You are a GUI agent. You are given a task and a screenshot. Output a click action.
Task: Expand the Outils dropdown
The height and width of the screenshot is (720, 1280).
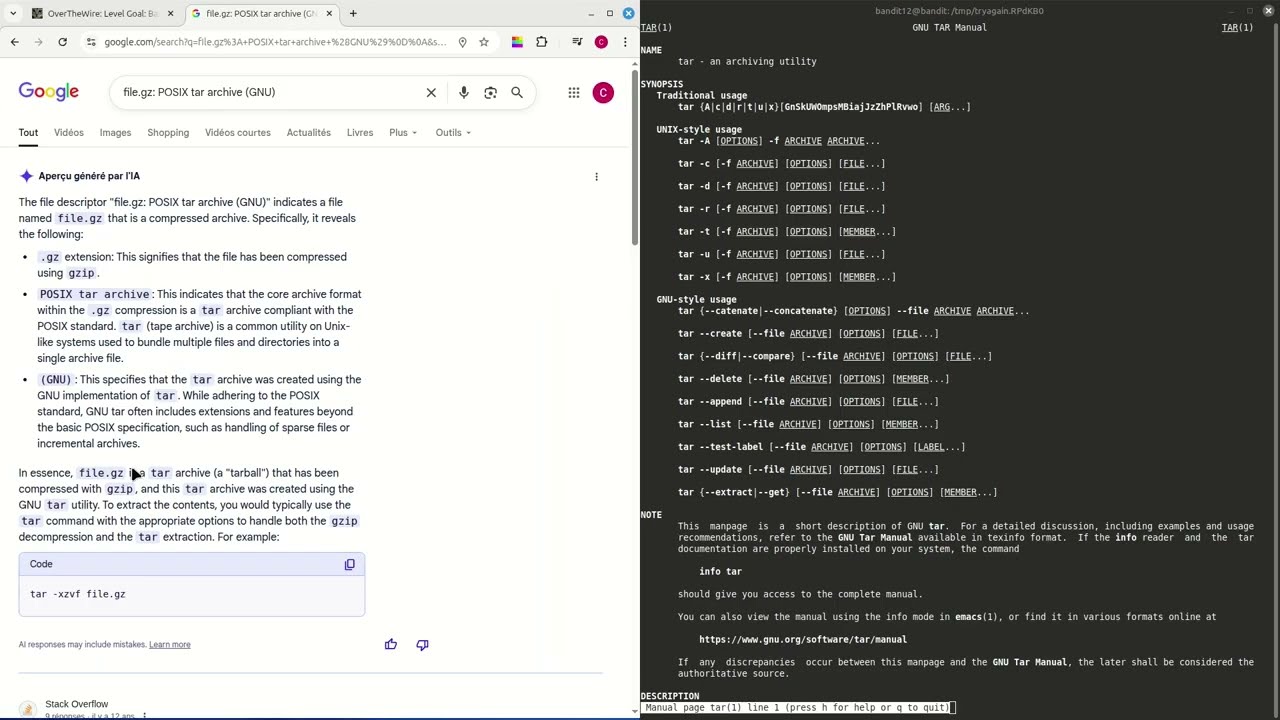[x=453, y=133]
